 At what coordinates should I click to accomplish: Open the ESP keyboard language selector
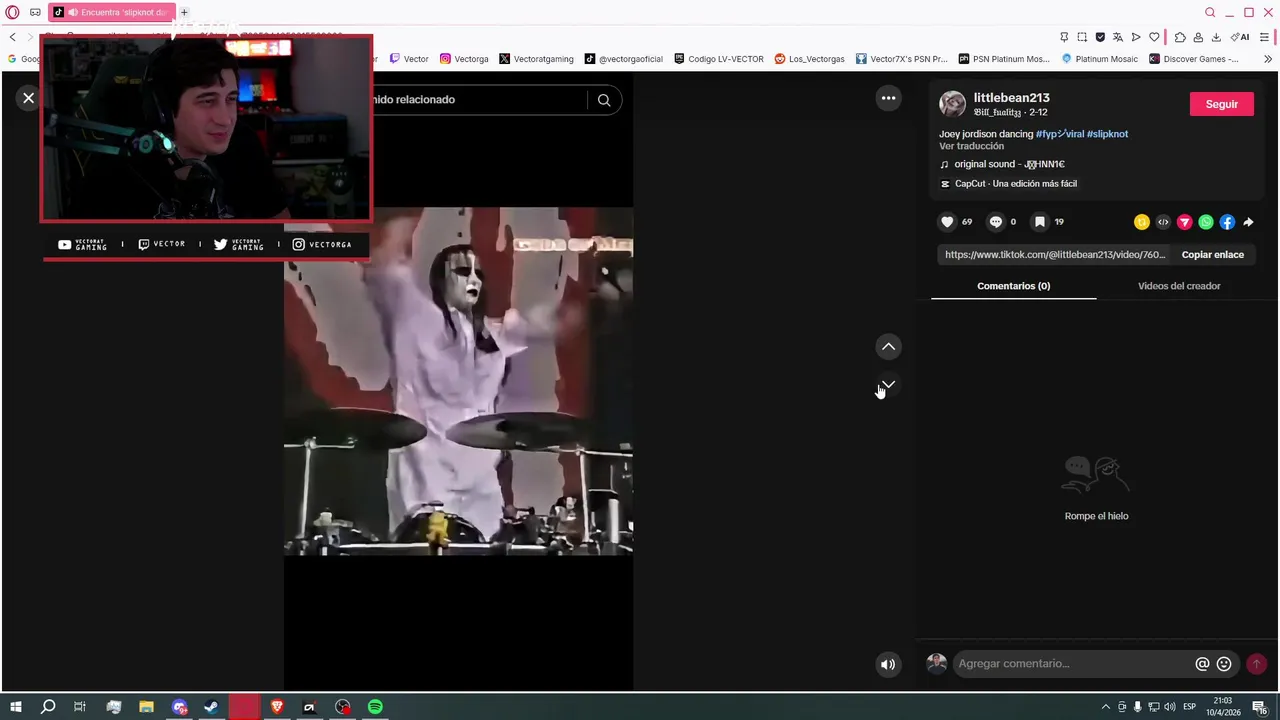click(x=1189, y=707)
